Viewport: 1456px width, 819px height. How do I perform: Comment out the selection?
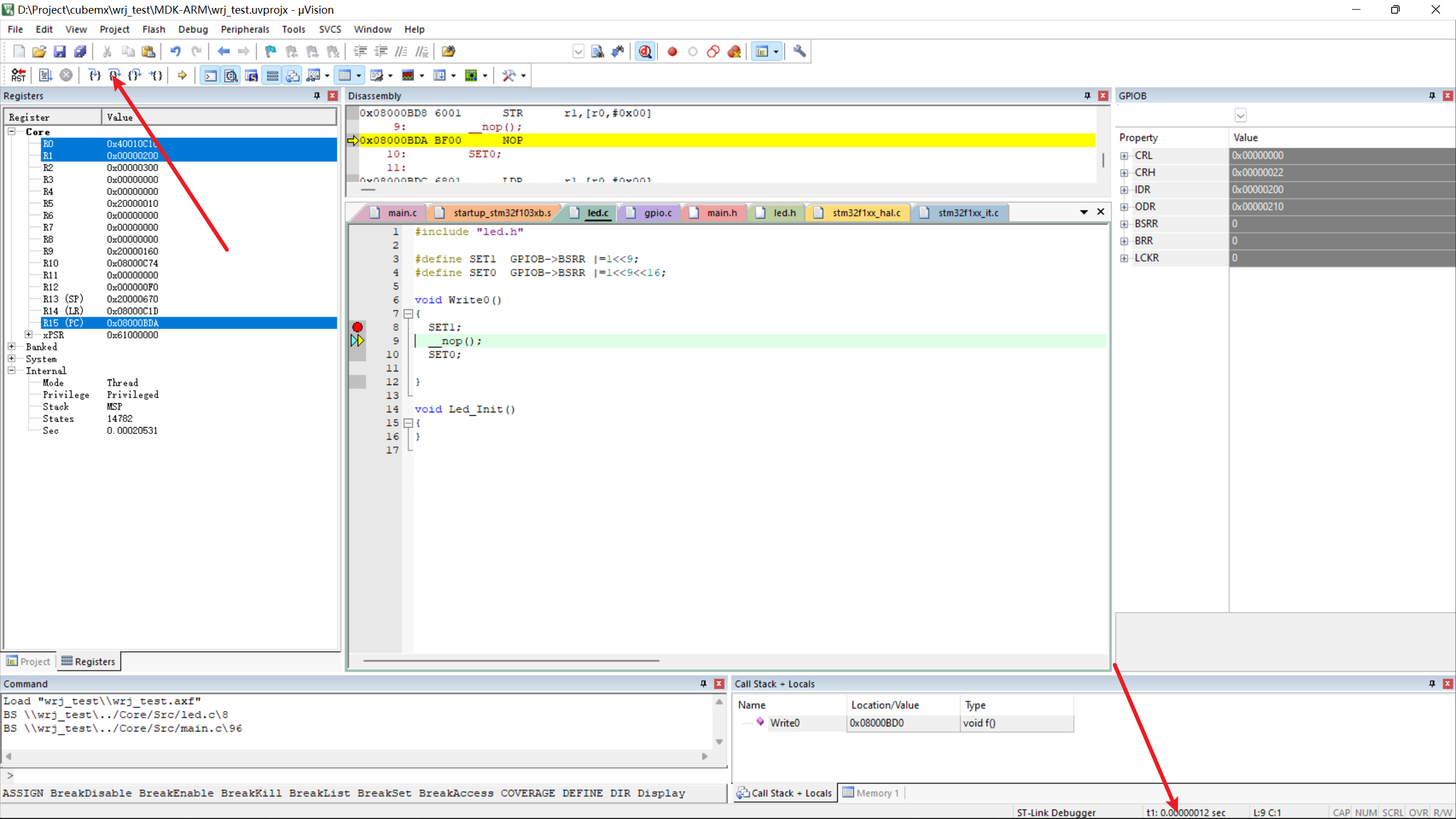click(401, 52)
